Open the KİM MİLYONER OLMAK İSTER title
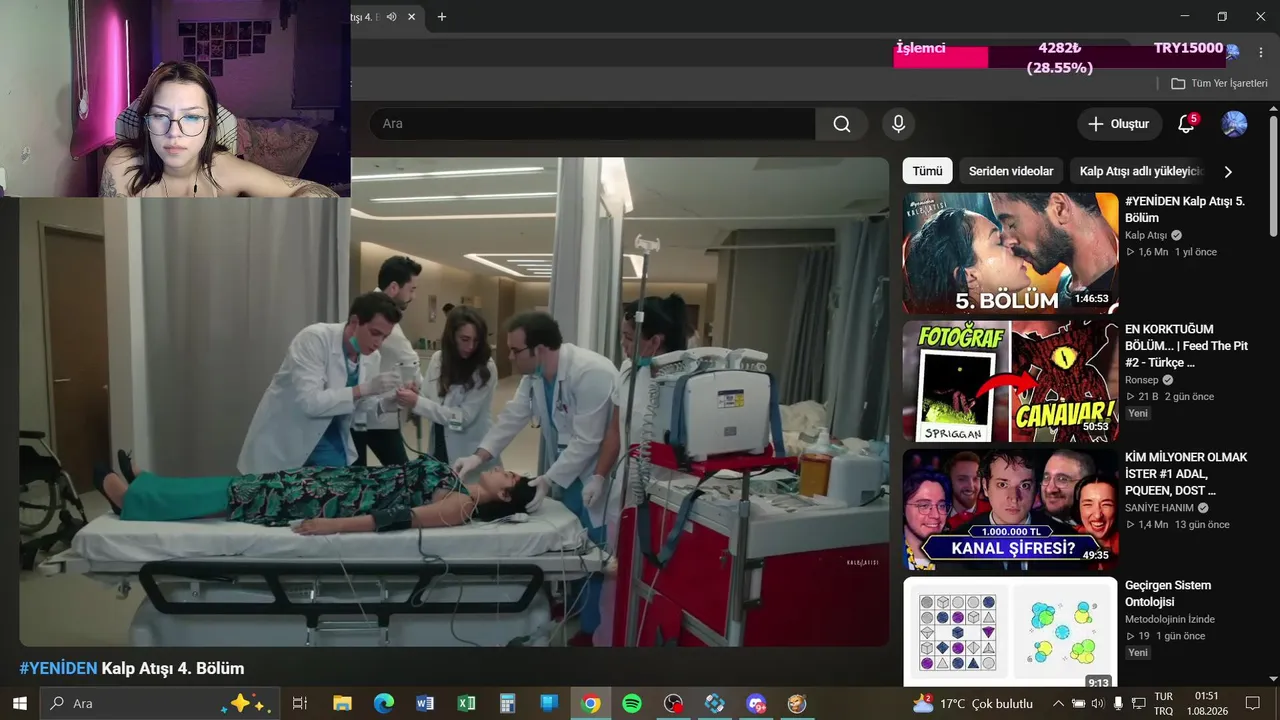Image resolution: width=1280 pixels, height=720 pixels. tap(1186, 473)
